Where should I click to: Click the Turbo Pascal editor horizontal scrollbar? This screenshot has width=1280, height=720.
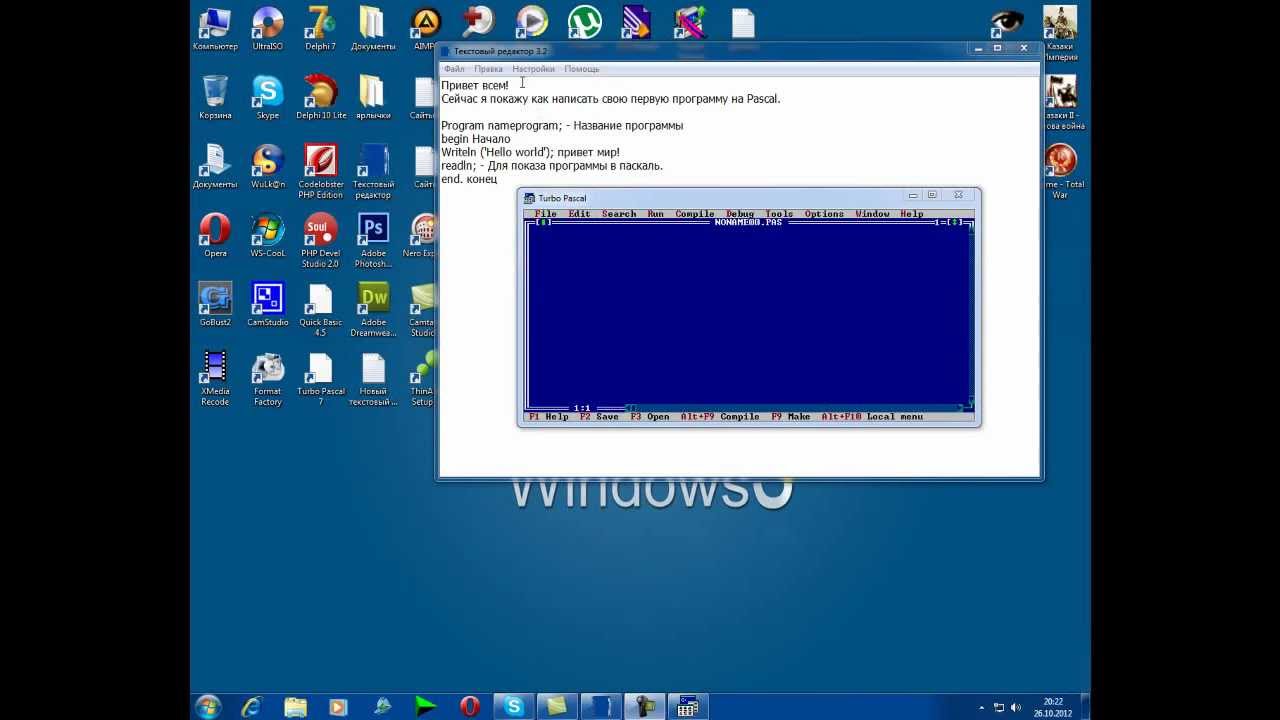pyautogui.click(x=795, y=408)
